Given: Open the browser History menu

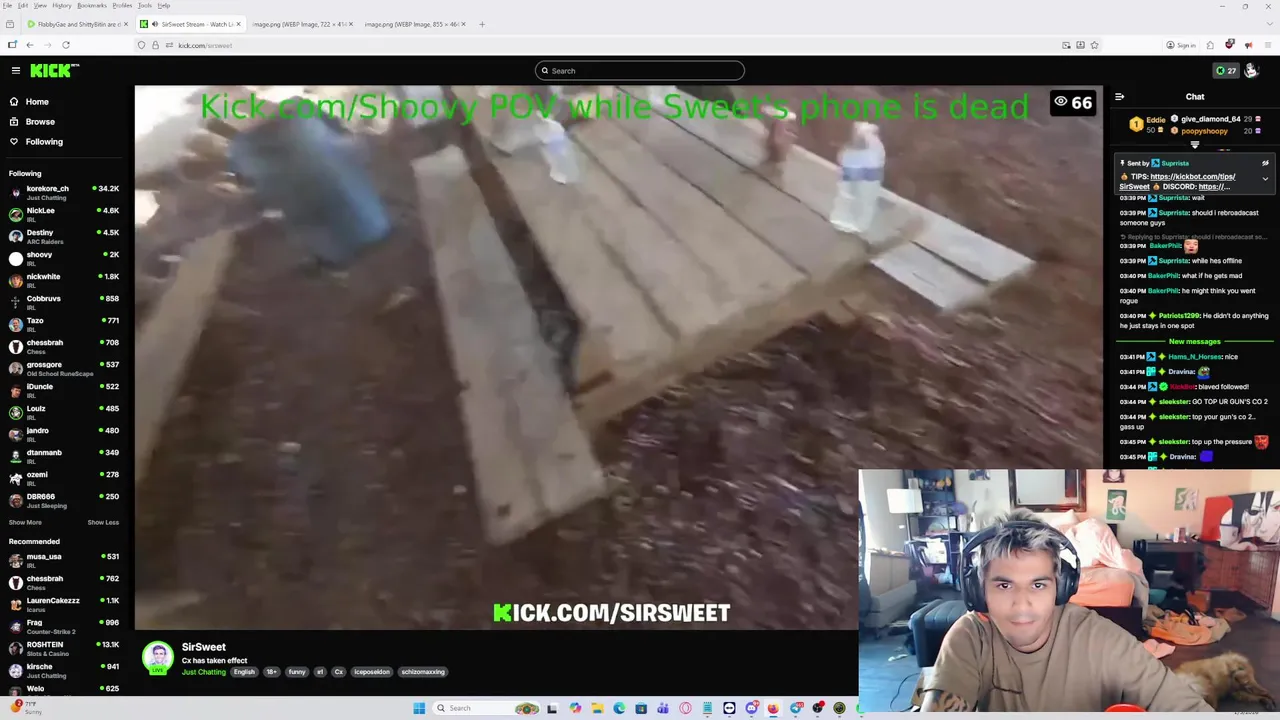Looking at the screenshot, I should [x=62, y=5].
